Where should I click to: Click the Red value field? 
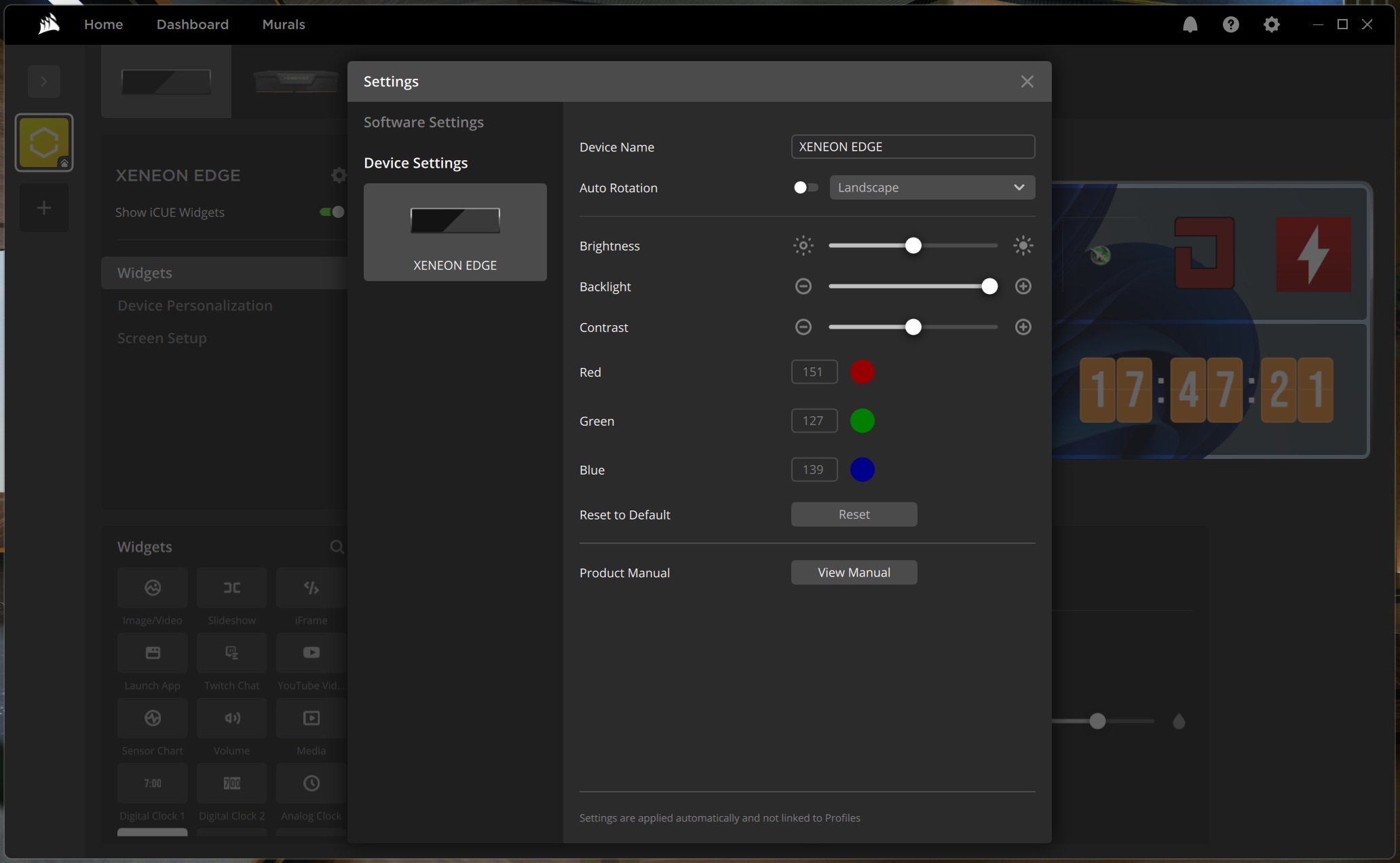click(814, 372)
